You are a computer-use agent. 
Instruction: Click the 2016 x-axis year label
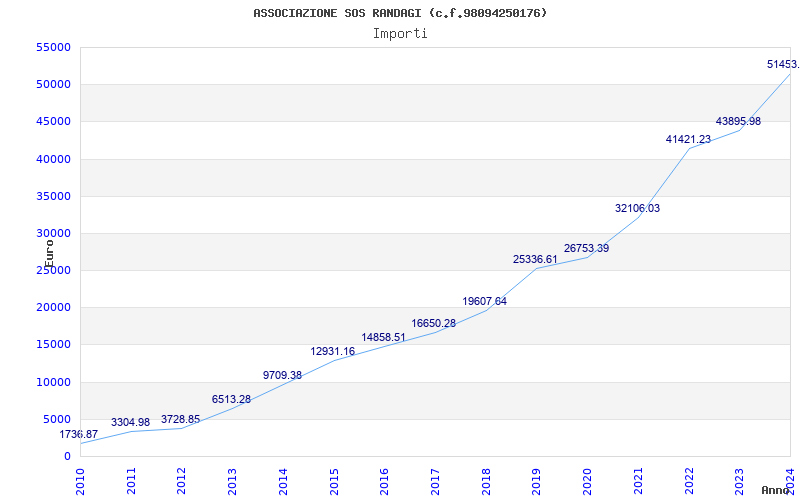tap(384, 482)
